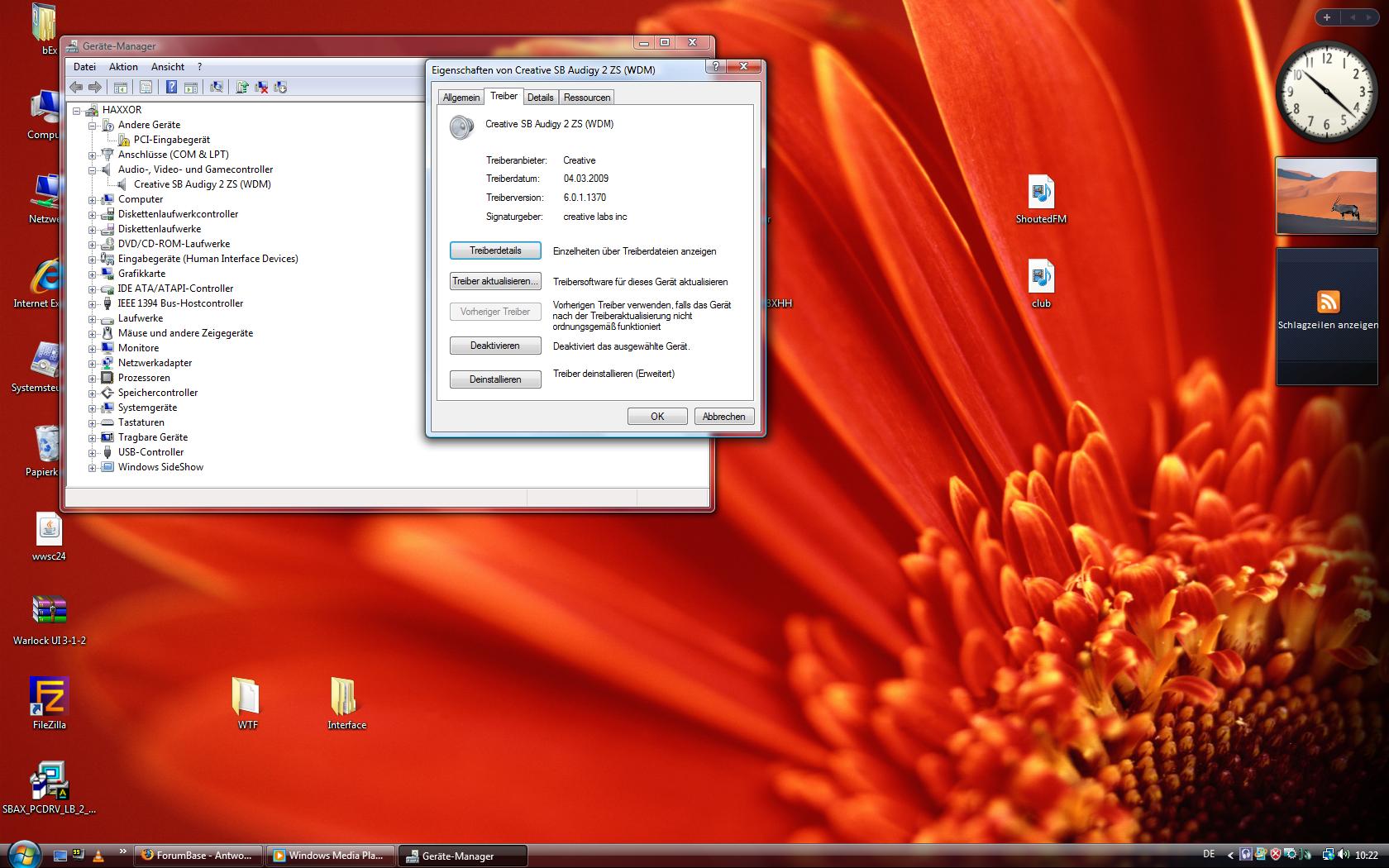Click the DE language indicator in taskbar
This screenshot has width=1389, height=868.
tap(1209, 855)
